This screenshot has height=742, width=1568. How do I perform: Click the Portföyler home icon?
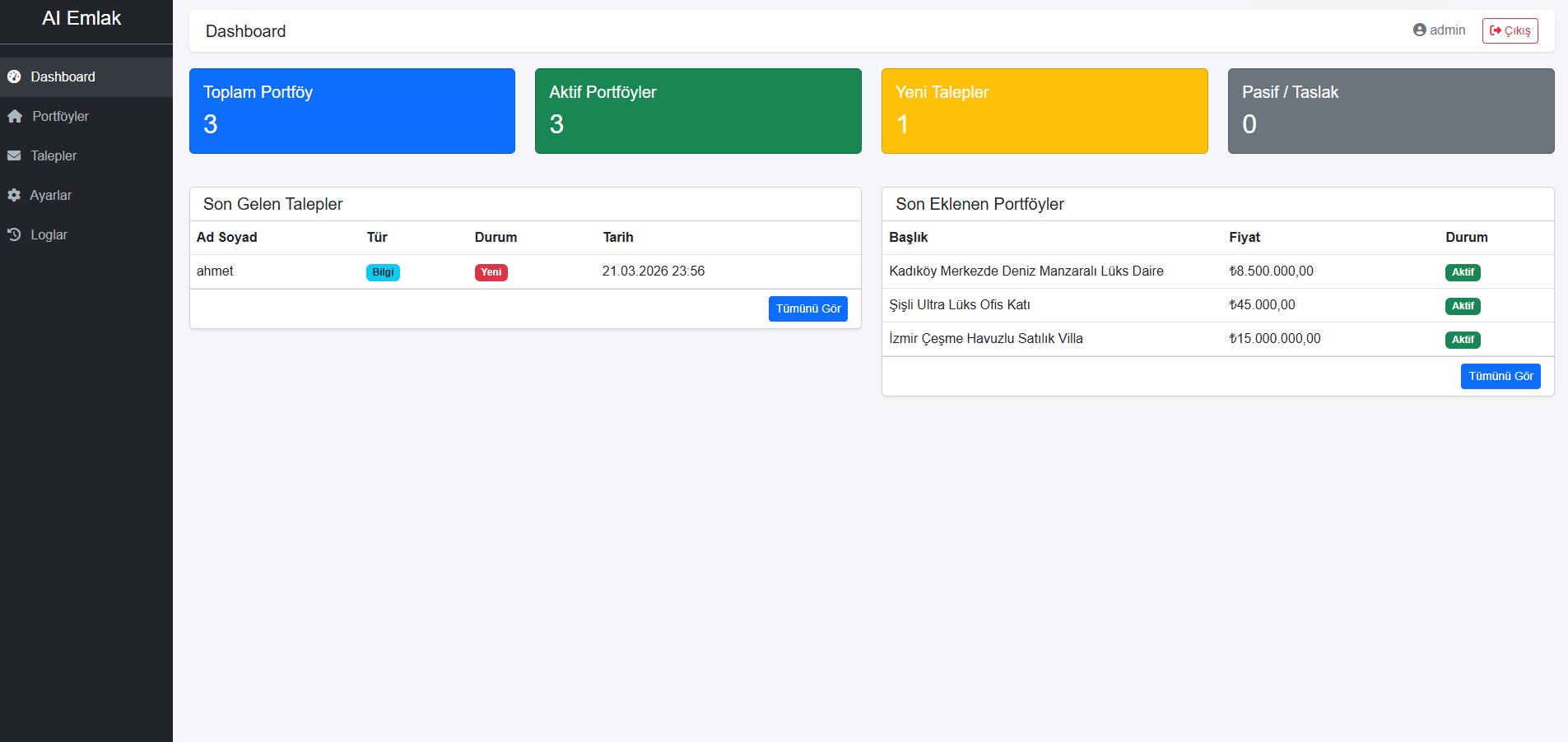[x=15, y=116]
